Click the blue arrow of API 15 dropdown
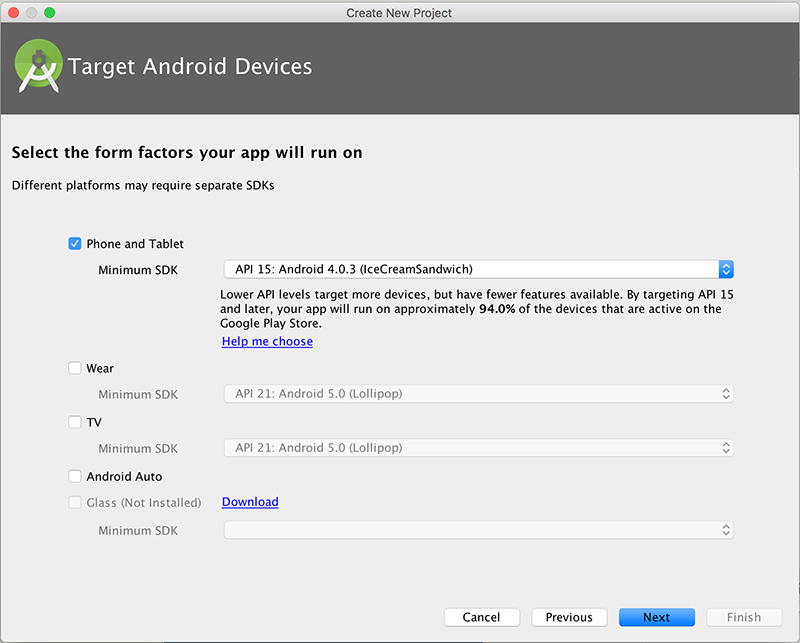This screenshot has height=643, width=800. (726, 269)
